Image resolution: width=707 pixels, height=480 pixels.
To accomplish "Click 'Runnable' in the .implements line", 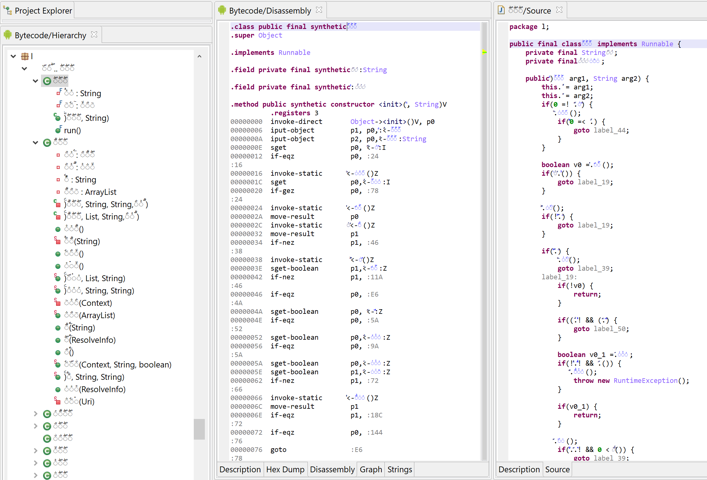I will pyautogui.click(x=294, y=52).
